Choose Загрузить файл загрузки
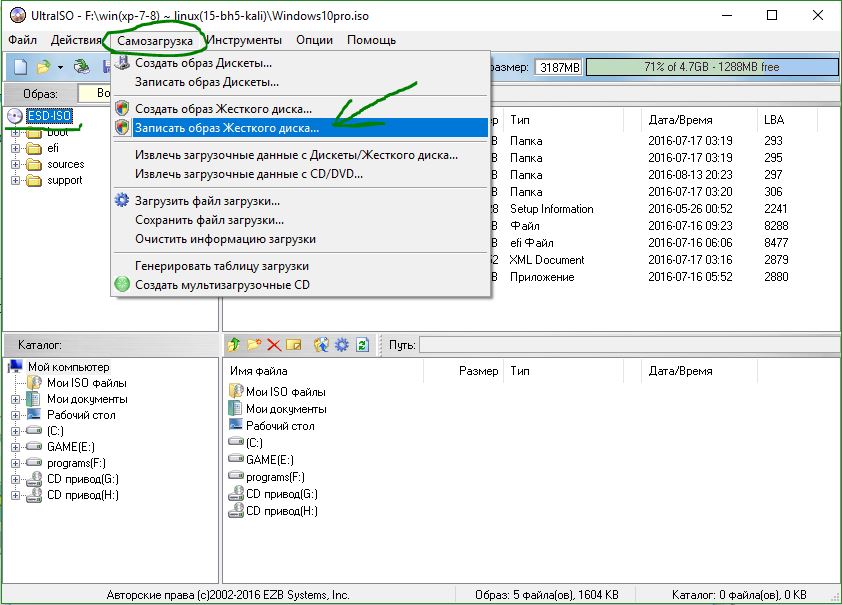The height and width of the screenshot is (605, 842). pos(301,201)
